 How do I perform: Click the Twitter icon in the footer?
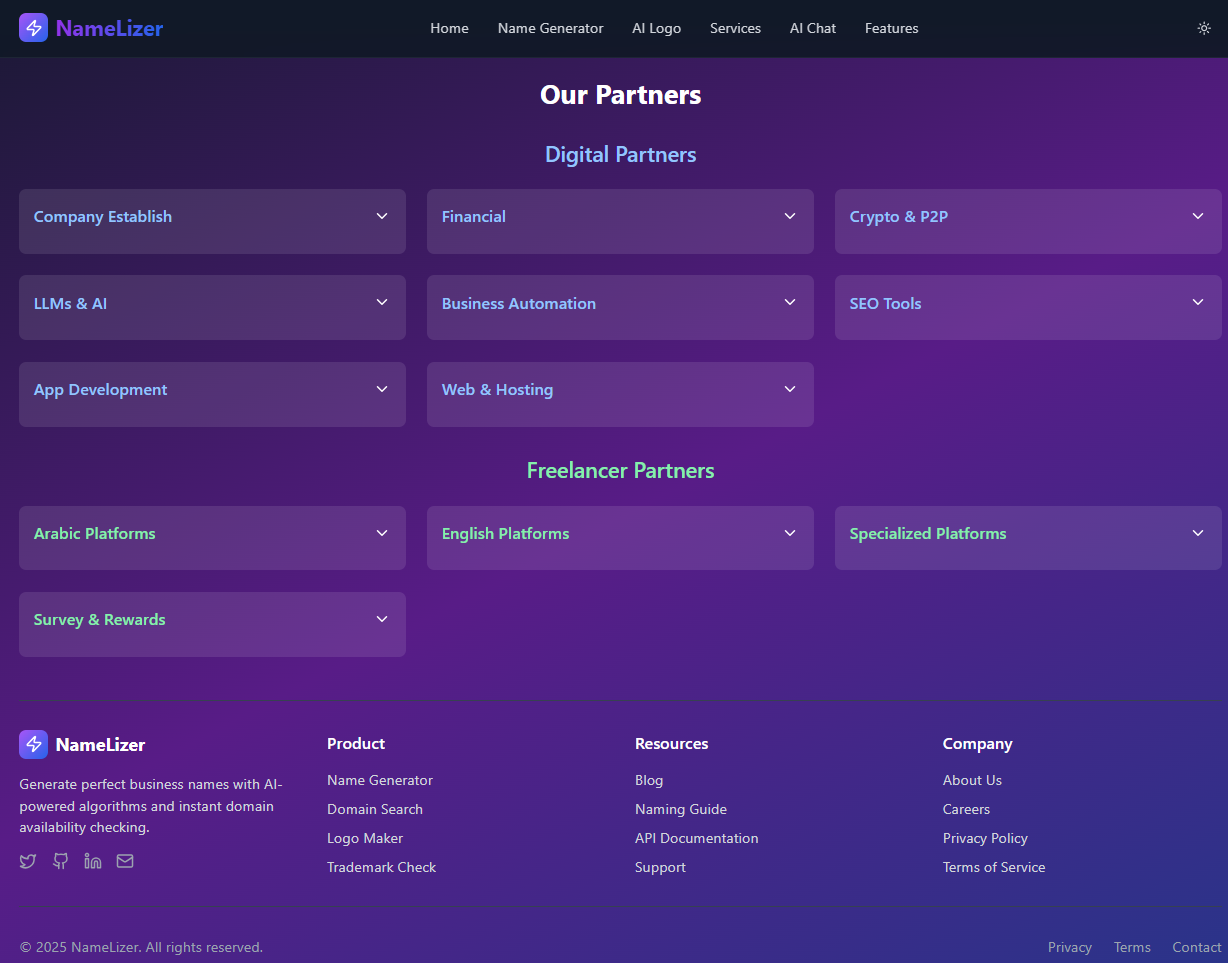(27, 861)
